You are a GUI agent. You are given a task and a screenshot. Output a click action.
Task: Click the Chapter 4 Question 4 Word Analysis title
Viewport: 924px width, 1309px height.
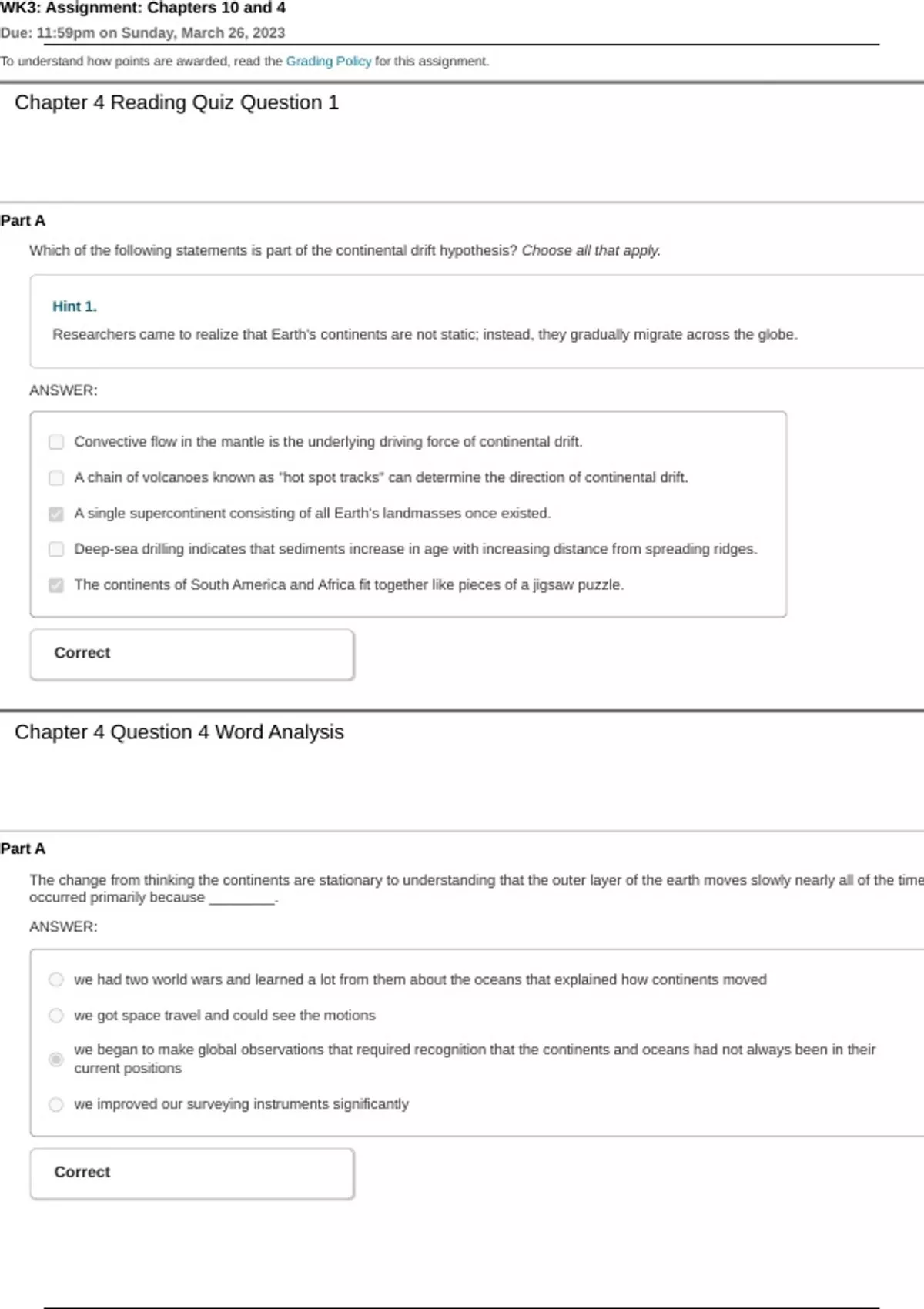click(x=179, y=731)
